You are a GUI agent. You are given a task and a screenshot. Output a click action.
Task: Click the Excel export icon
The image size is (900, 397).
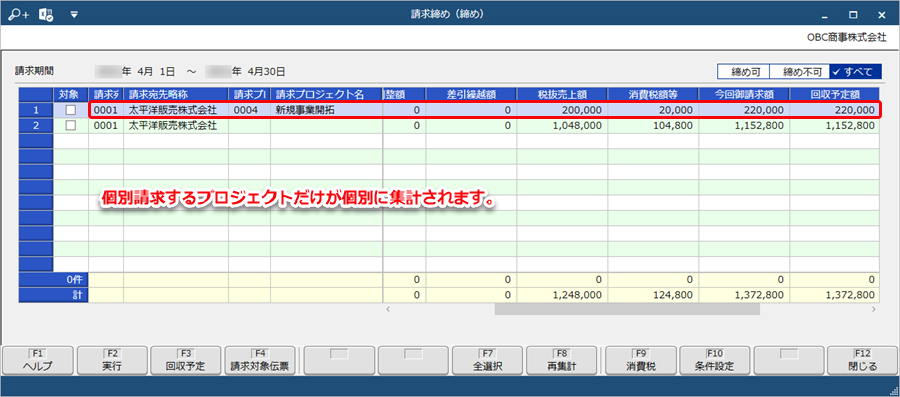point(46,15)
